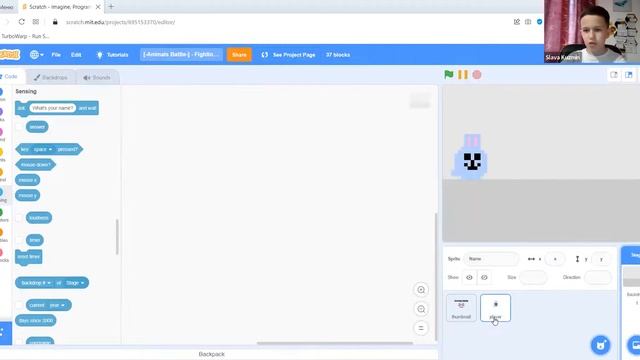Click the block palette vertical scrollbar

tap(117, 237)
